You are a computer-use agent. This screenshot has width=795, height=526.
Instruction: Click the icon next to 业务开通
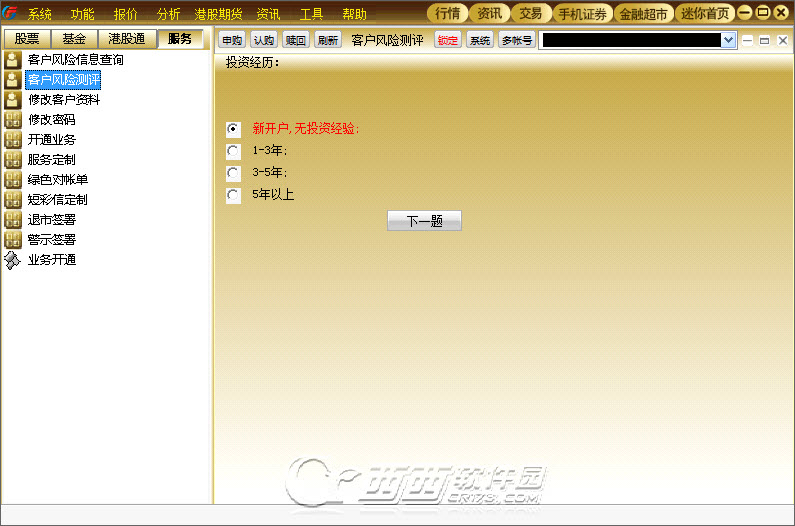[x=13, y=260]
